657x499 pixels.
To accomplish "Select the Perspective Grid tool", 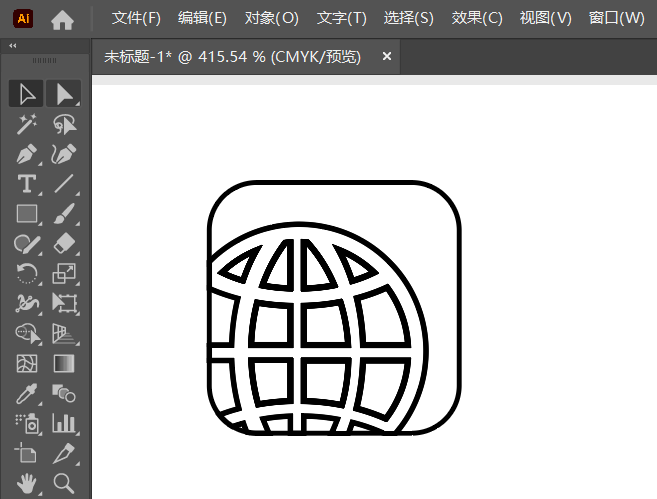I will (x=64, y=334).
